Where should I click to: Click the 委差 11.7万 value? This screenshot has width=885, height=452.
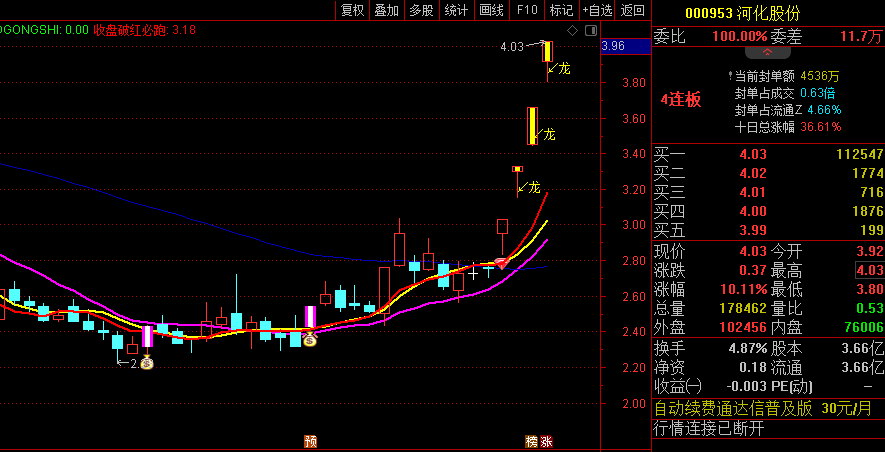(x=861, y=37)
